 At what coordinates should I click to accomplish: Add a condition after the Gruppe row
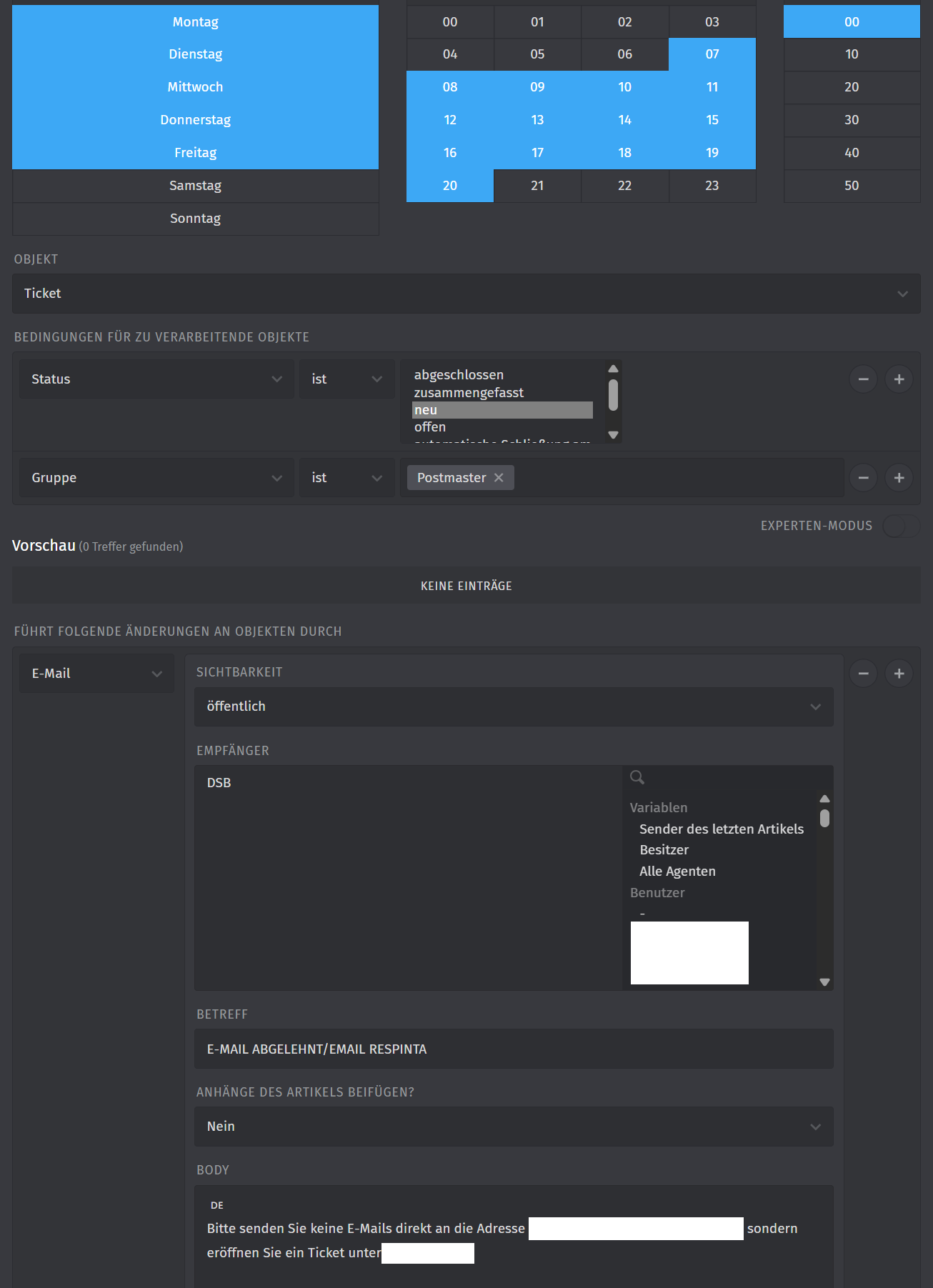coord(899,478)
